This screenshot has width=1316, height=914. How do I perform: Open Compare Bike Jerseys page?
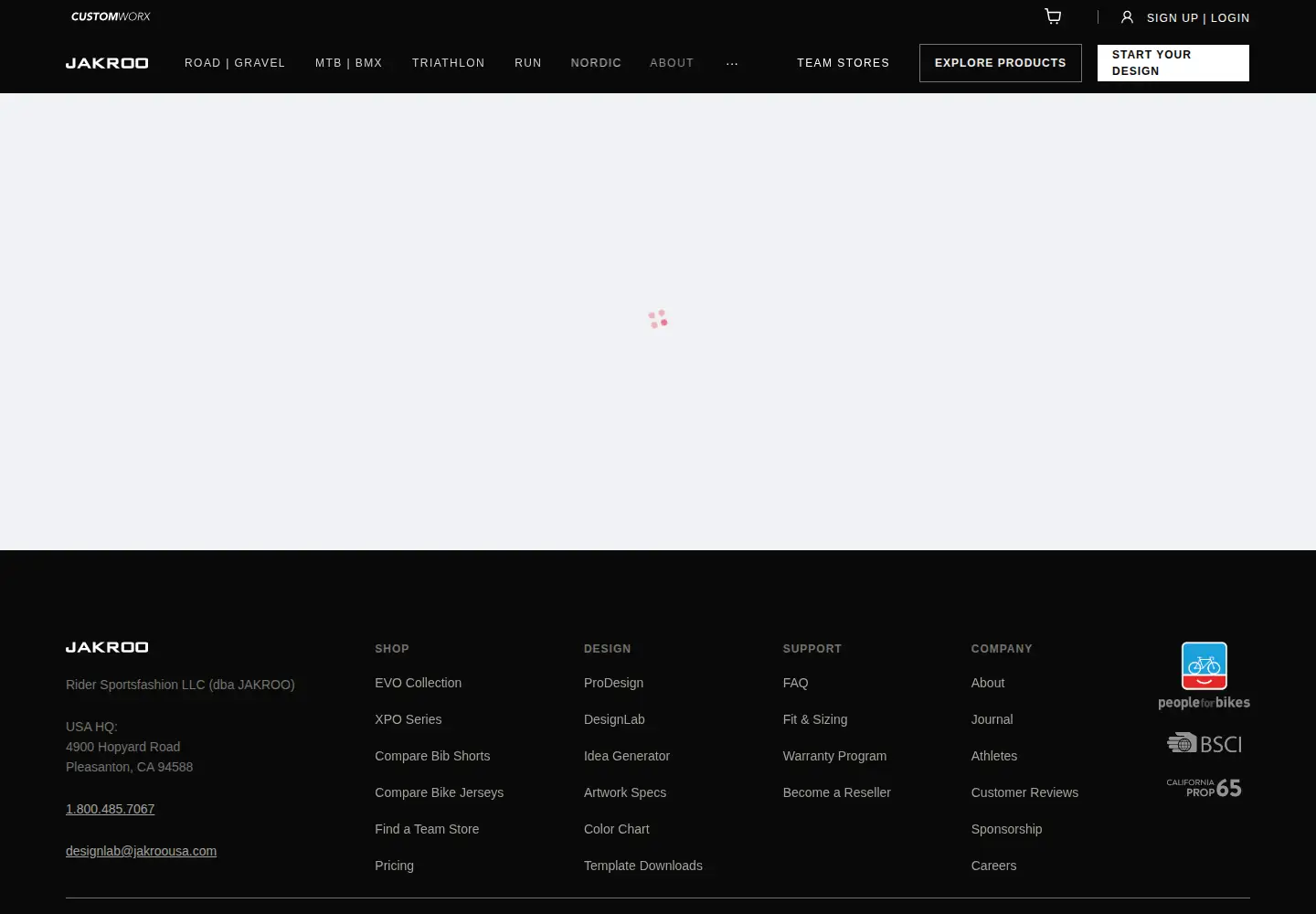pos(440,792)
